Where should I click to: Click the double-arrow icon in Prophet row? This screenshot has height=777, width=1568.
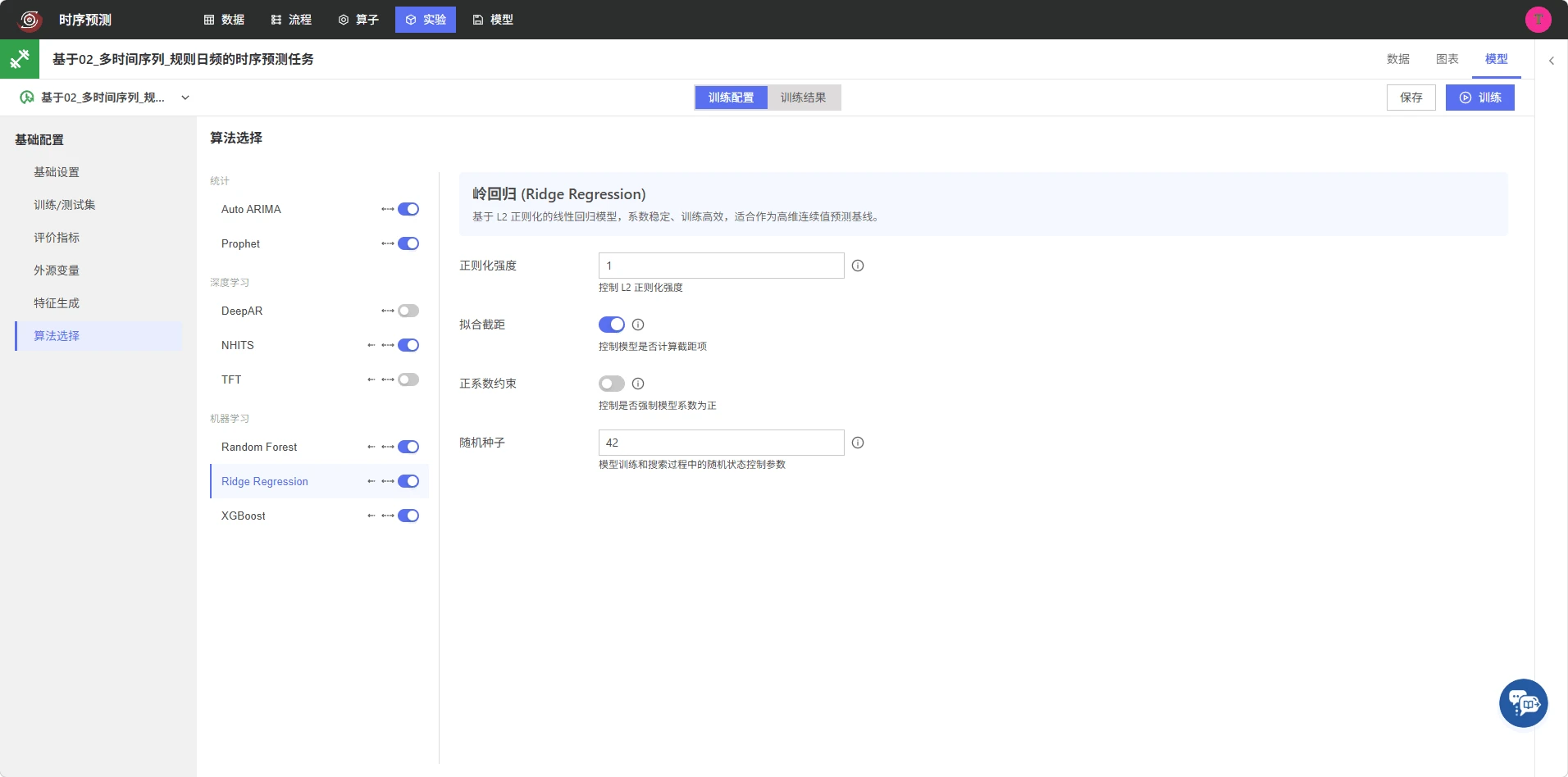pos(388,243)
